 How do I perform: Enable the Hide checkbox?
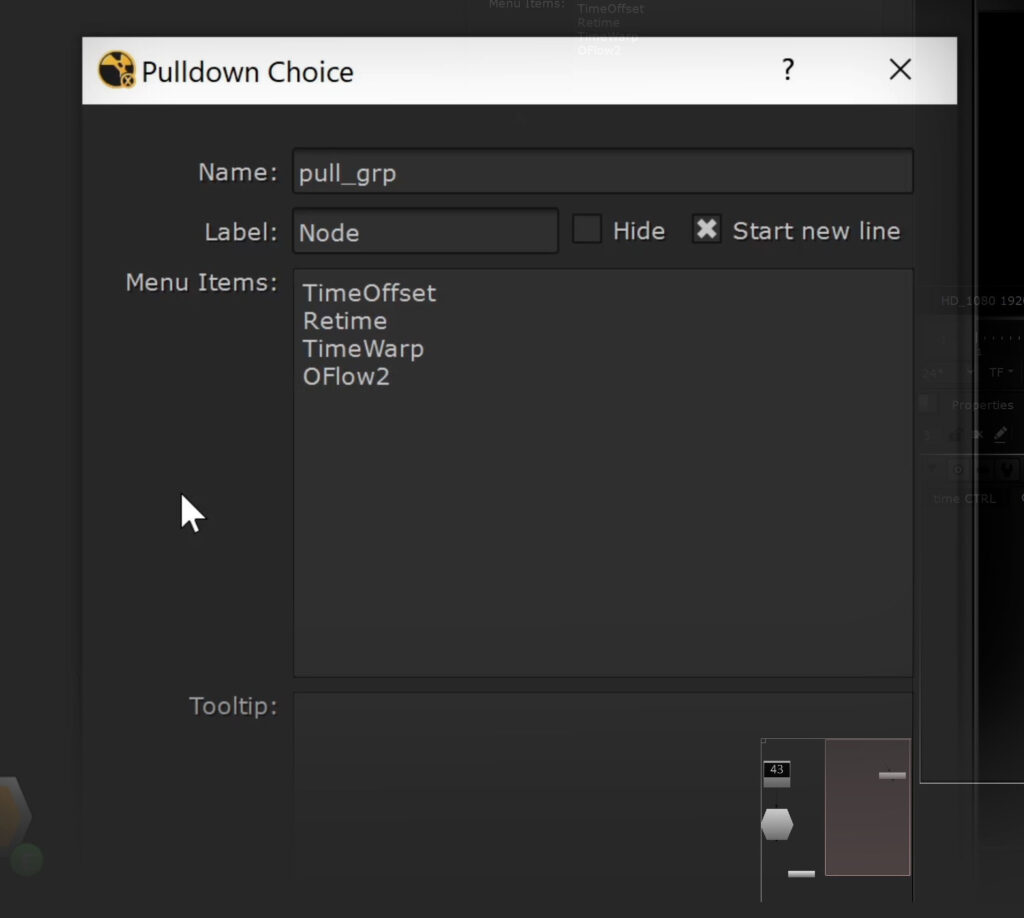(x=586, y=229)
